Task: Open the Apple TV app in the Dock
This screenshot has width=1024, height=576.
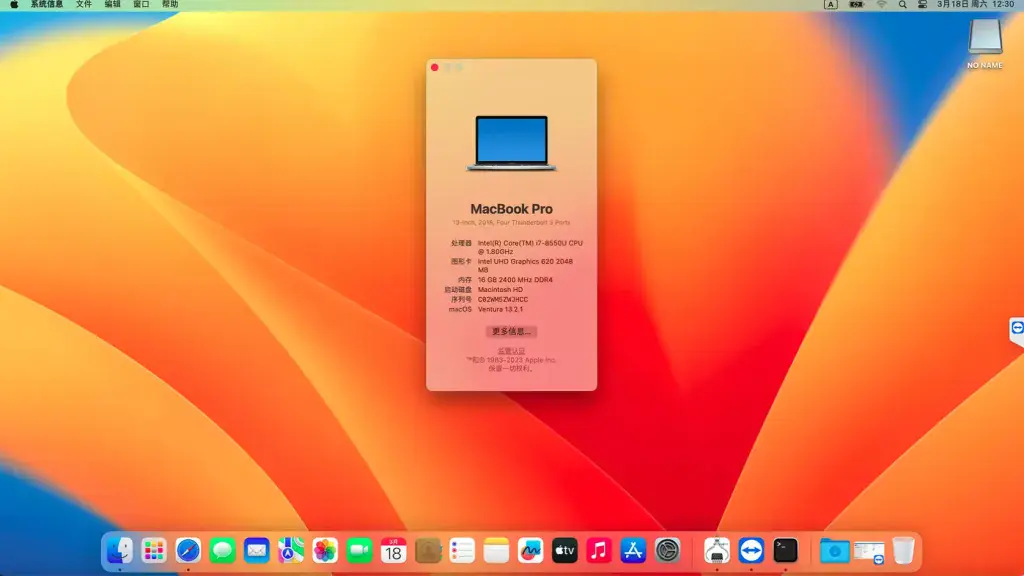Action: coord(565,551)
